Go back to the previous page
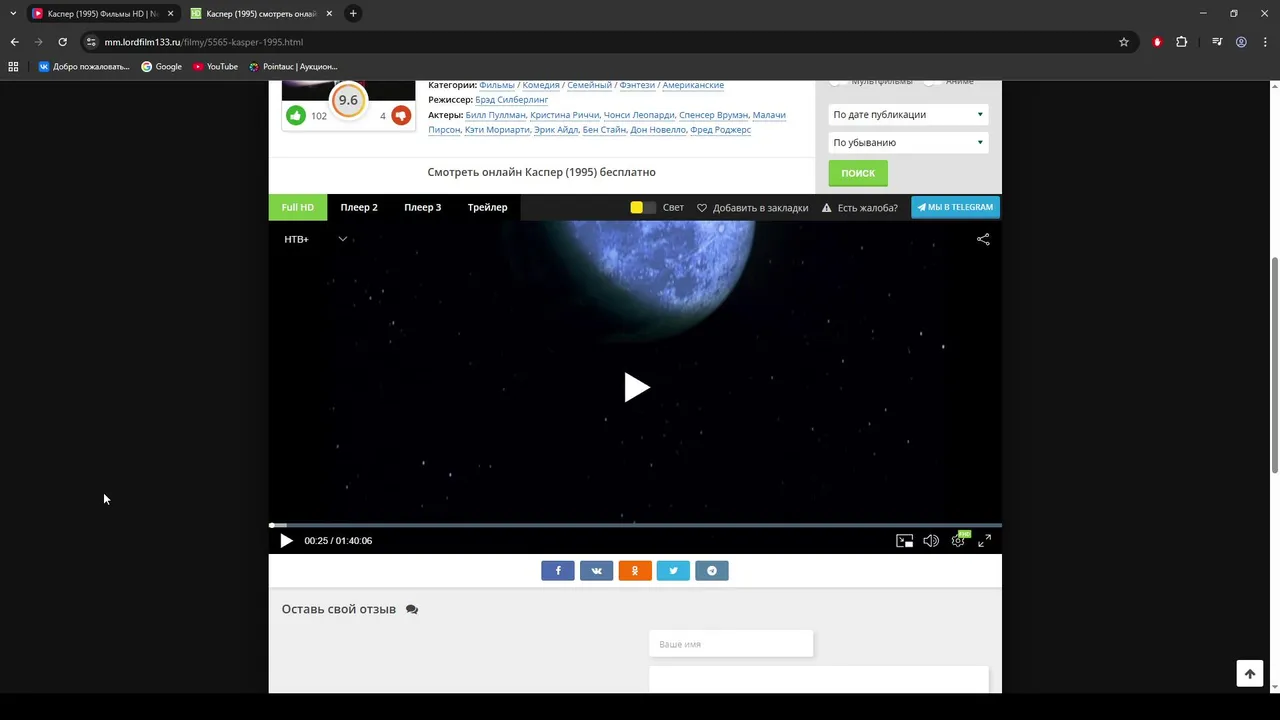This screenshot has width=1280, height=720. 14,42
